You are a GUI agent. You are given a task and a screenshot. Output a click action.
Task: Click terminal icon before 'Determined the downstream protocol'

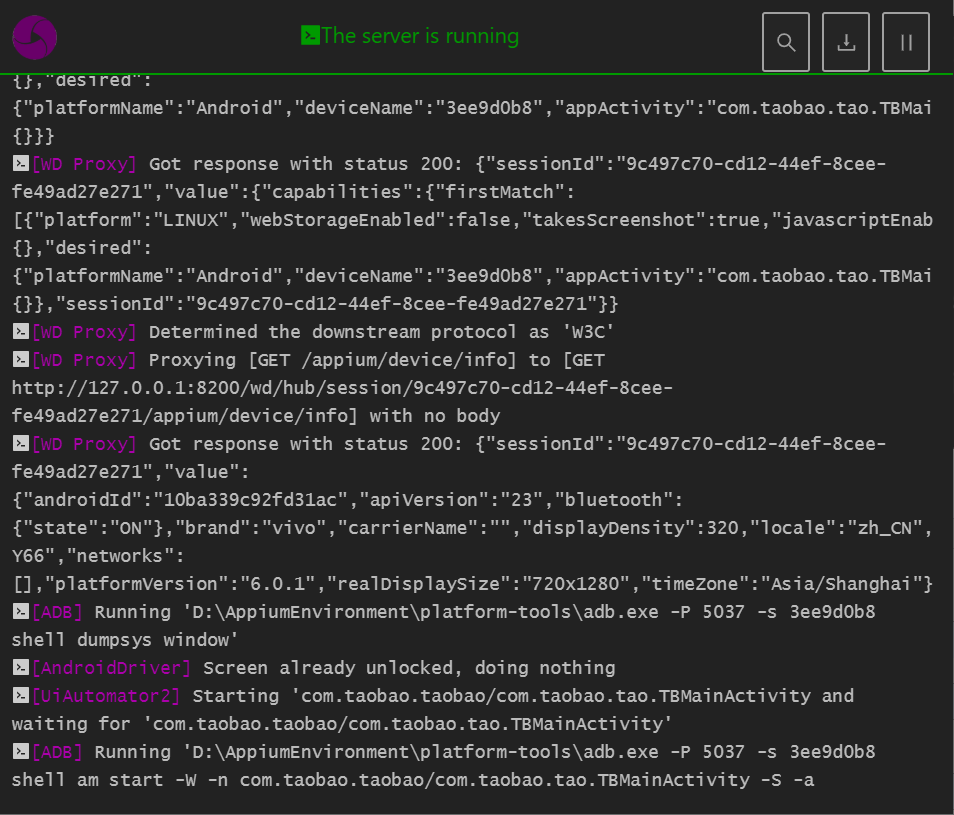20,332
